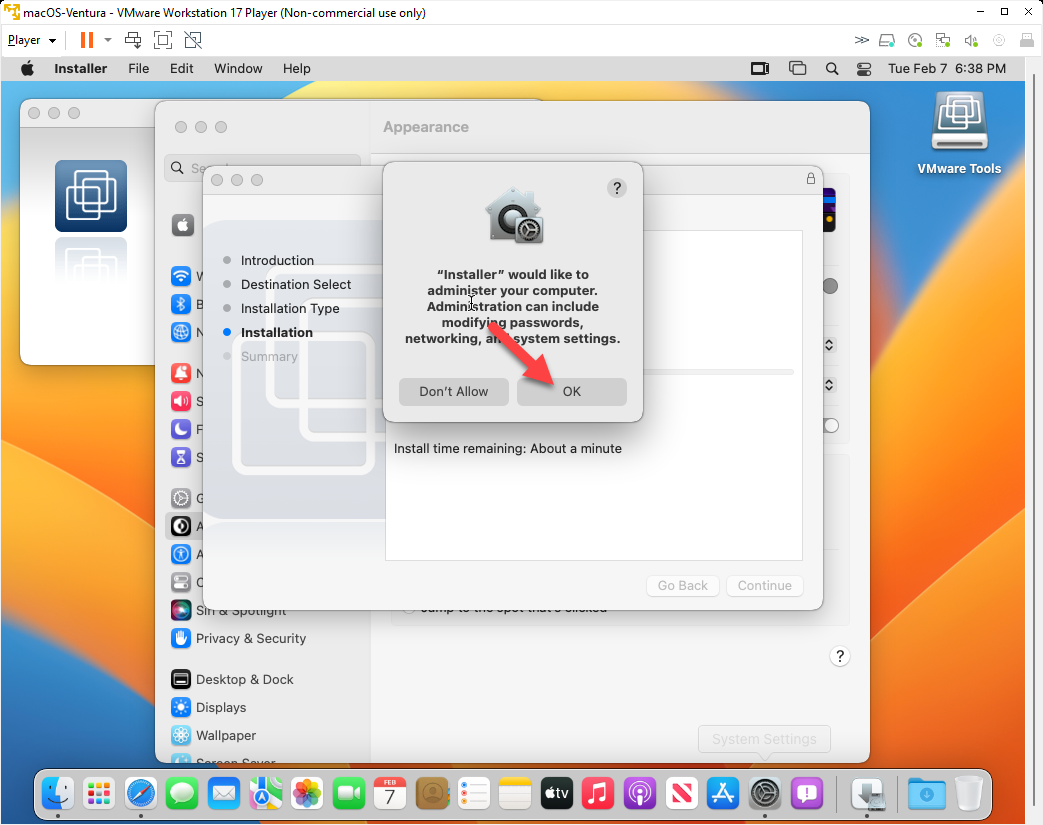Launch Safari from the Dock
1043x825 pixels.
point(141,794)
